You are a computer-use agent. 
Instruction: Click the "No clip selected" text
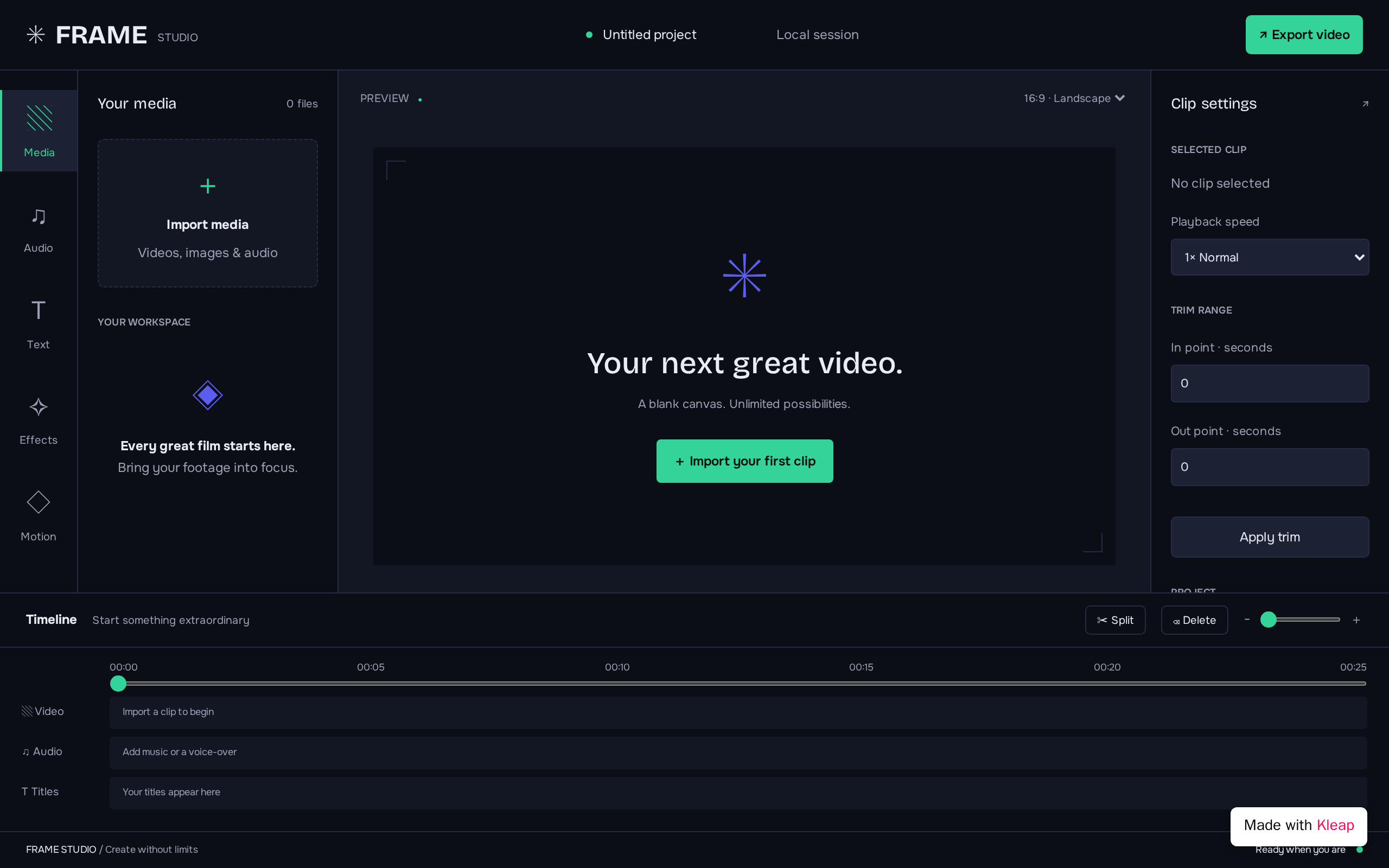1220,183
